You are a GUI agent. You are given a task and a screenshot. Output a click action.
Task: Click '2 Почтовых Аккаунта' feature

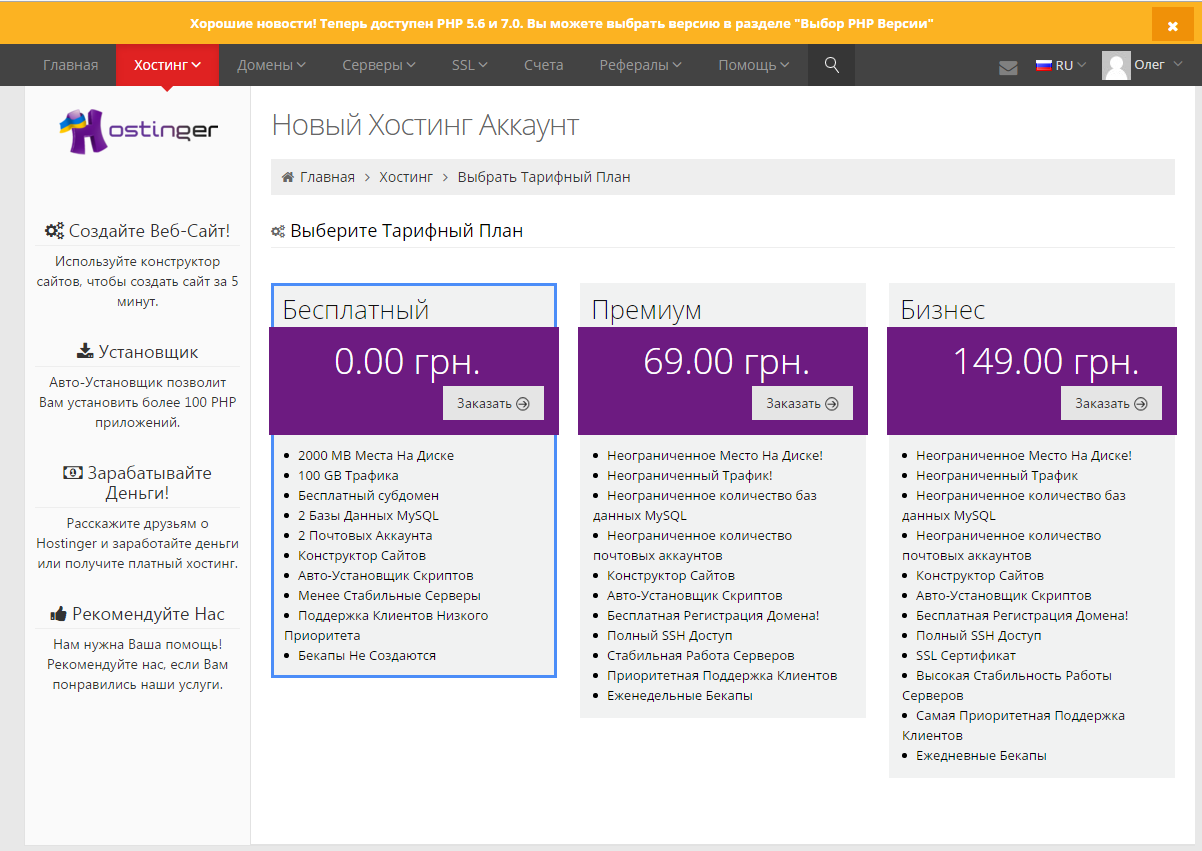(365, 535)
